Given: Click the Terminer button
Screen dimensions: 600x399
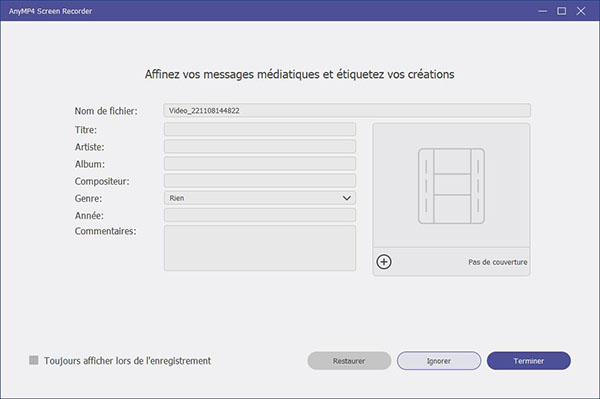Looking at the screenshot, I should coord(528,361).
